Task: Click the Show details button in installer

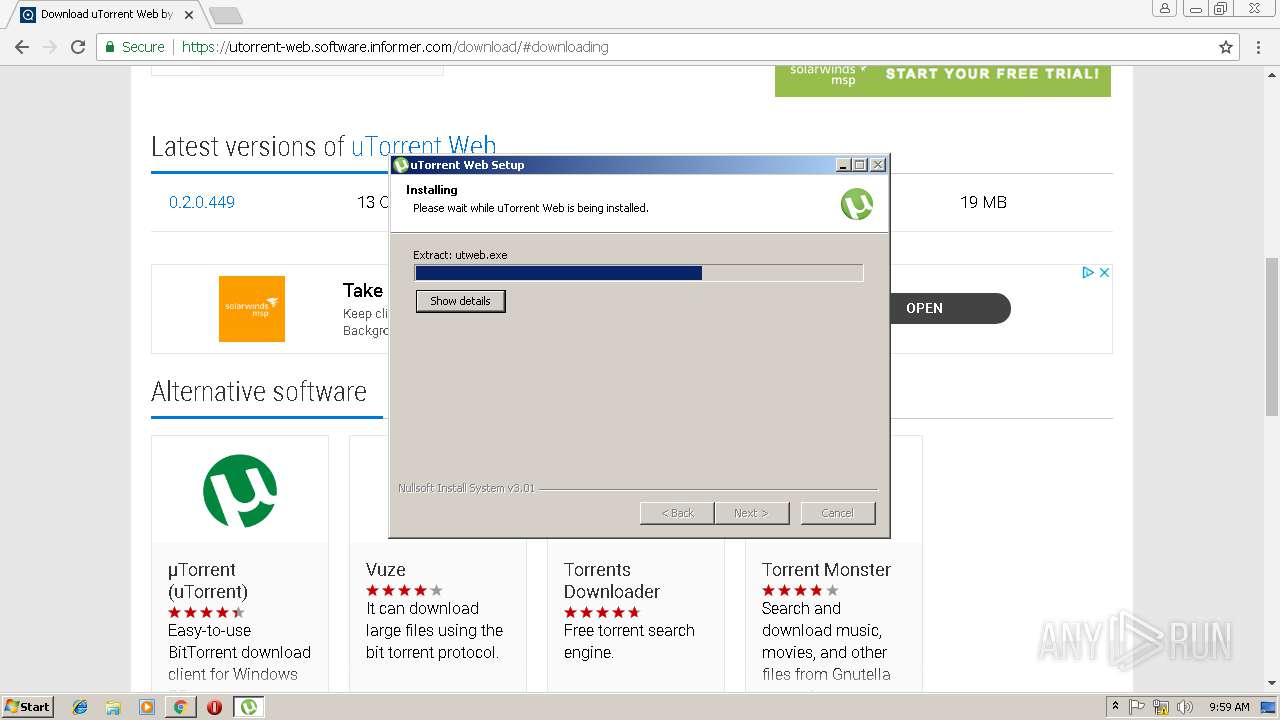Action: 460,301
